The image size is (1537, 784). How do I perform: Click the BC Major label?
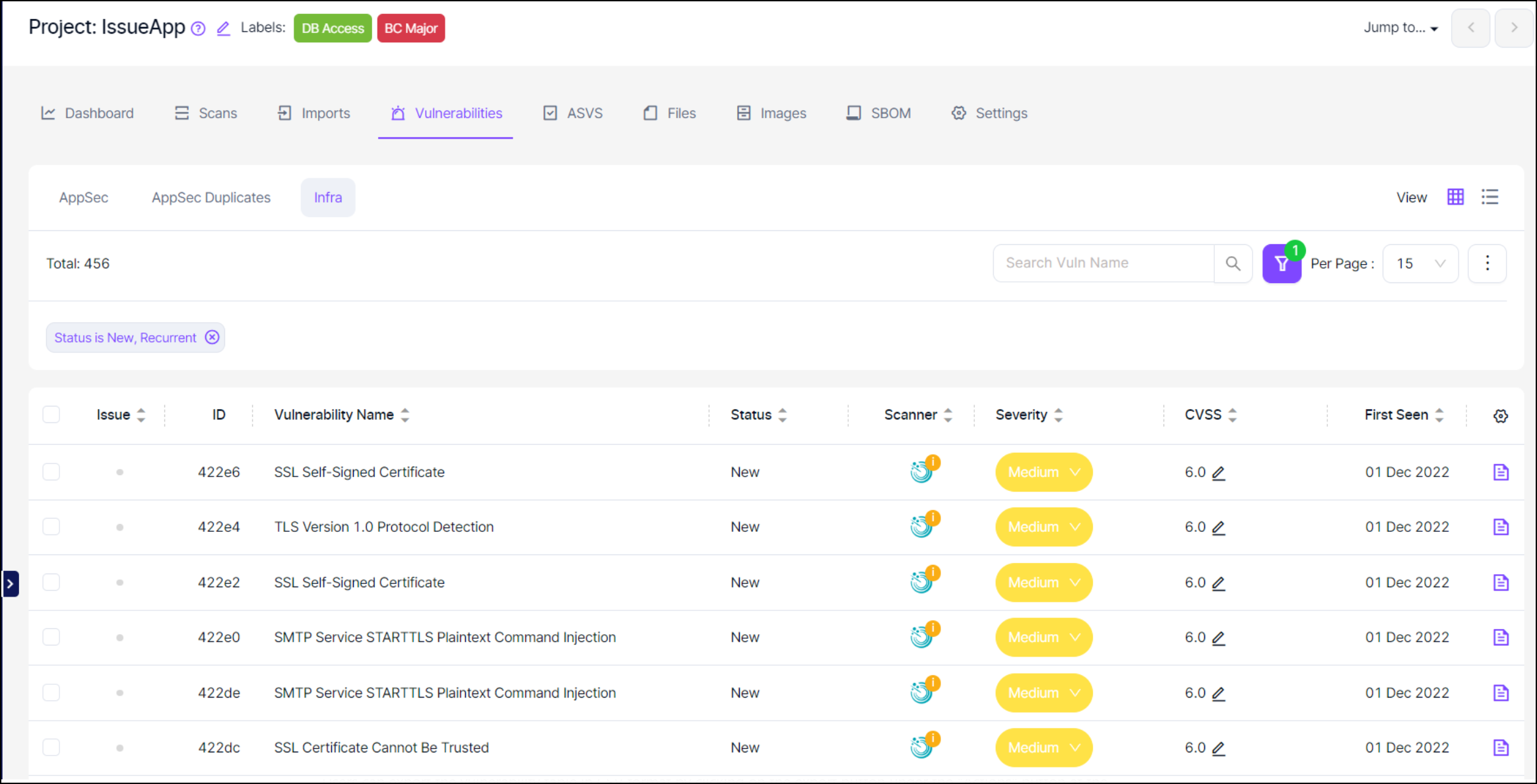pos(410,28)
